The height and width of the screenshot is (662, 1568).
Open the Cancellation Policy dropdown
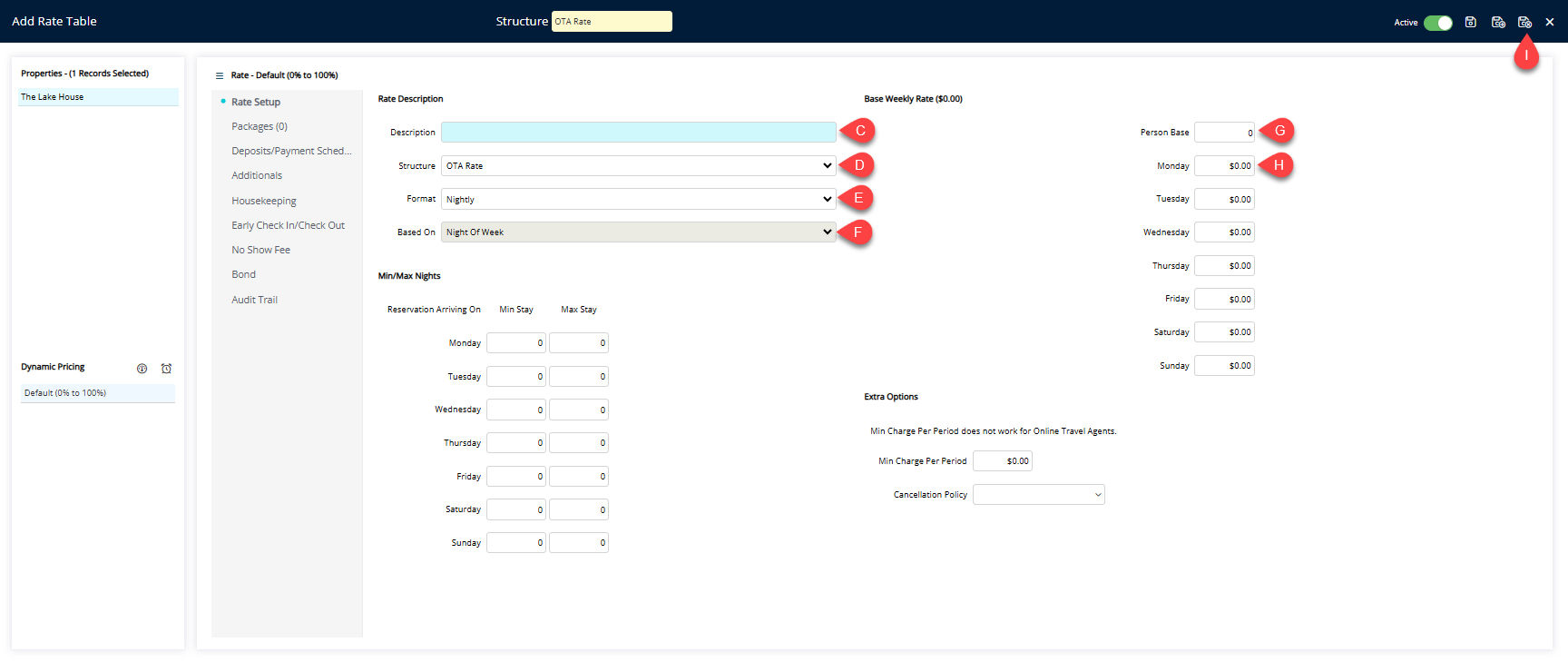(1039, 495)
